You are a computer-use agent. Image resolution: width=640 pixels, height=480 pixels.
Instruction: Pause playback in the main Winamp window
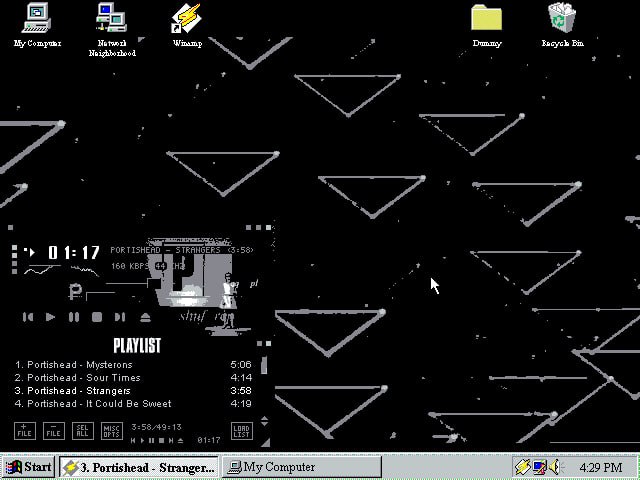[74, 317]
